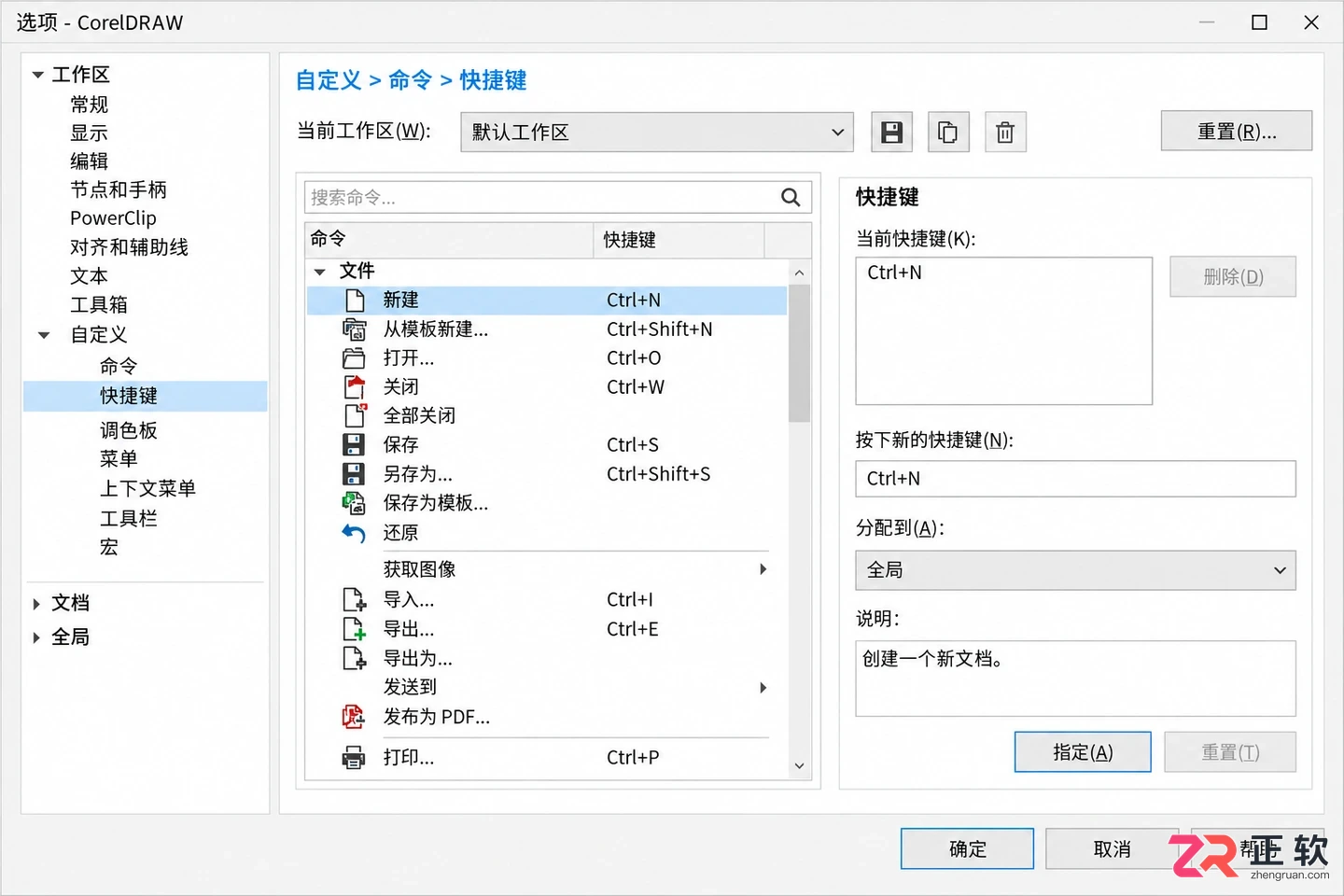The width and height of the screenshot is (1344, 896).
Task: Click the 指定(A) button
Action: pos(1083,752)
